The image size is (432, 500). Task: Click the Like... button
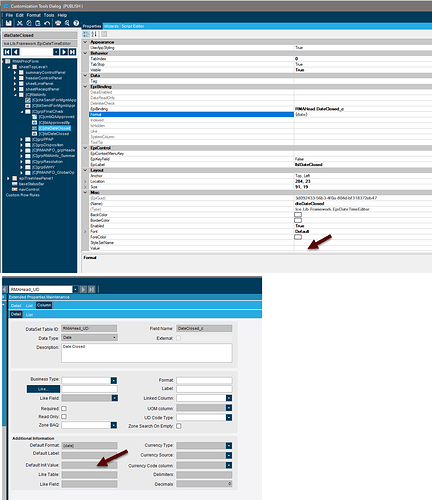pos(43,389)
